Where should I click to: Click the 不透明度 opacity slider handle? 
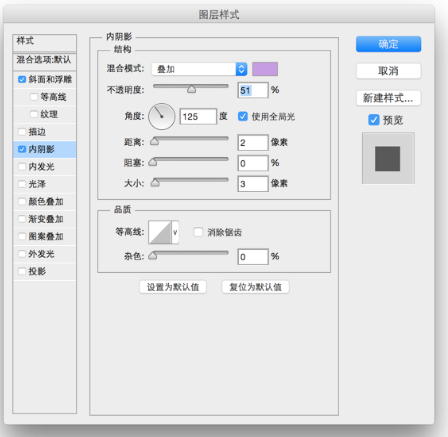coord(191,89)
